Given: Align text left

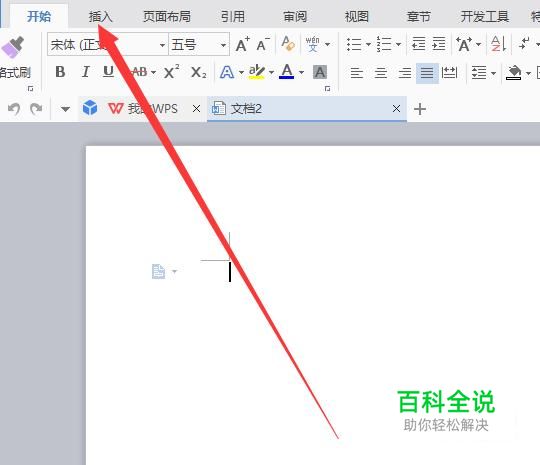Looking at the screenshot, I should click(357, 73).
